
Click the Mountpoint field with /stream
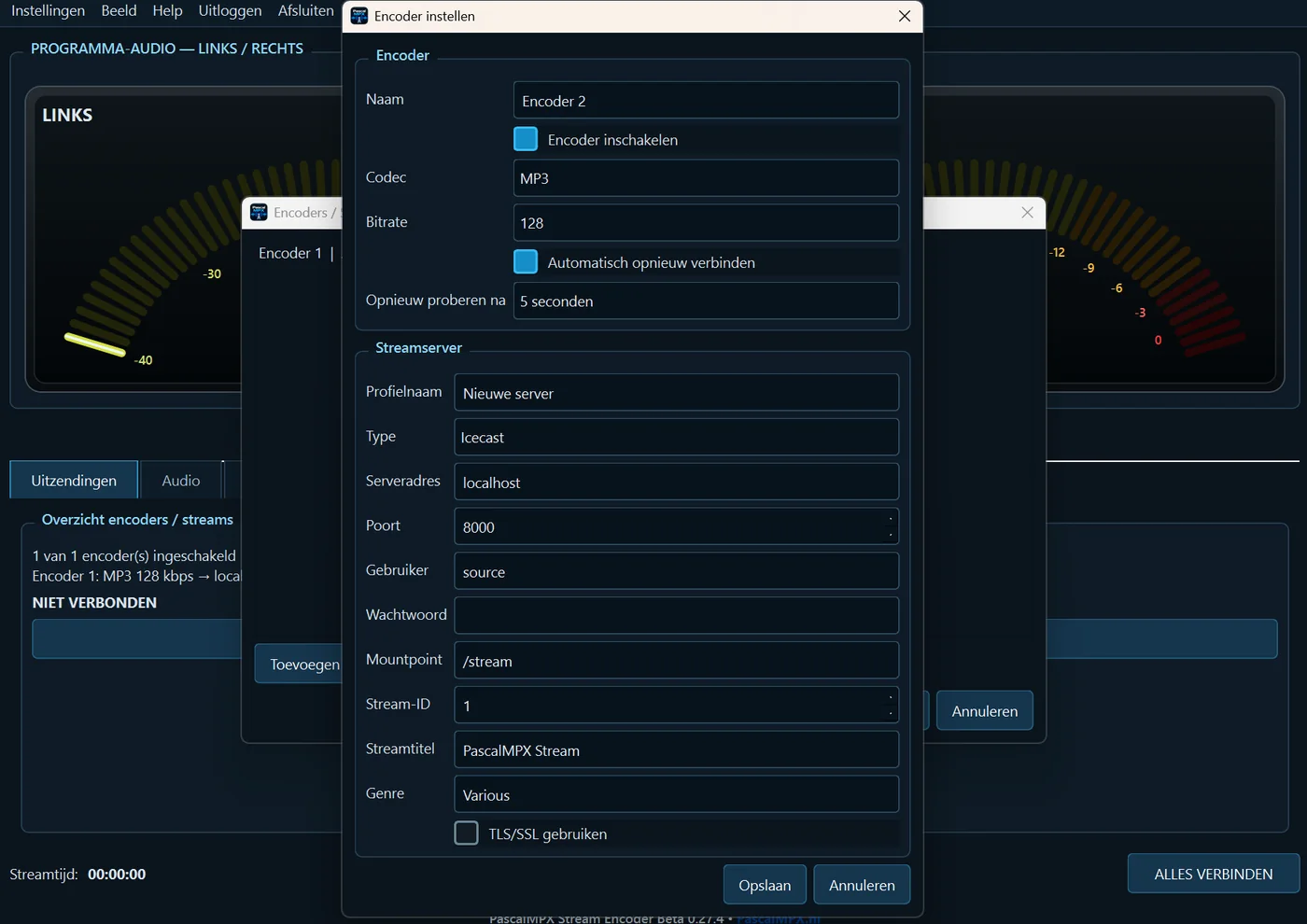pos(676,661)
